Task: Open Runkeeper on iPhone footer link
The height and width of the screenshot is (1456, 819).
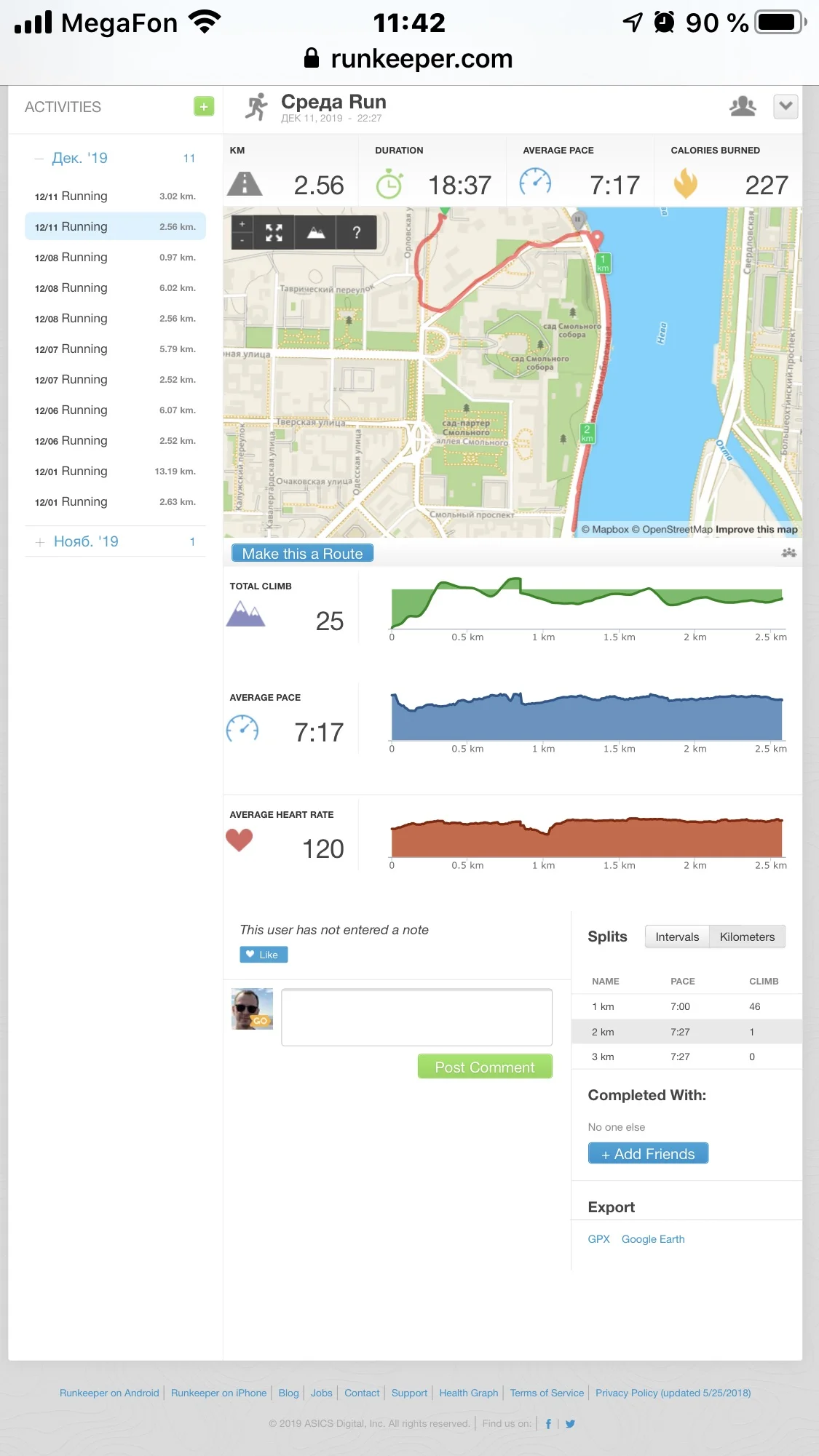Action: pos(218,1393)
